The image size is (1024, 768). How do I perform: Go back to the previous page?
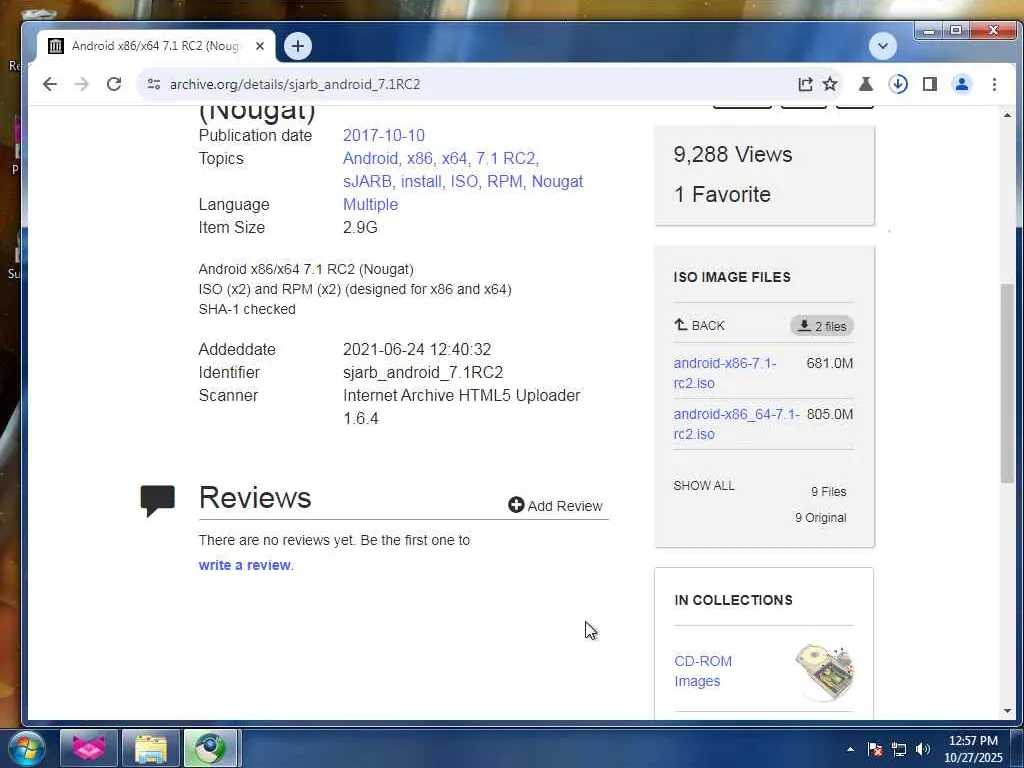(x=50, y=84)
